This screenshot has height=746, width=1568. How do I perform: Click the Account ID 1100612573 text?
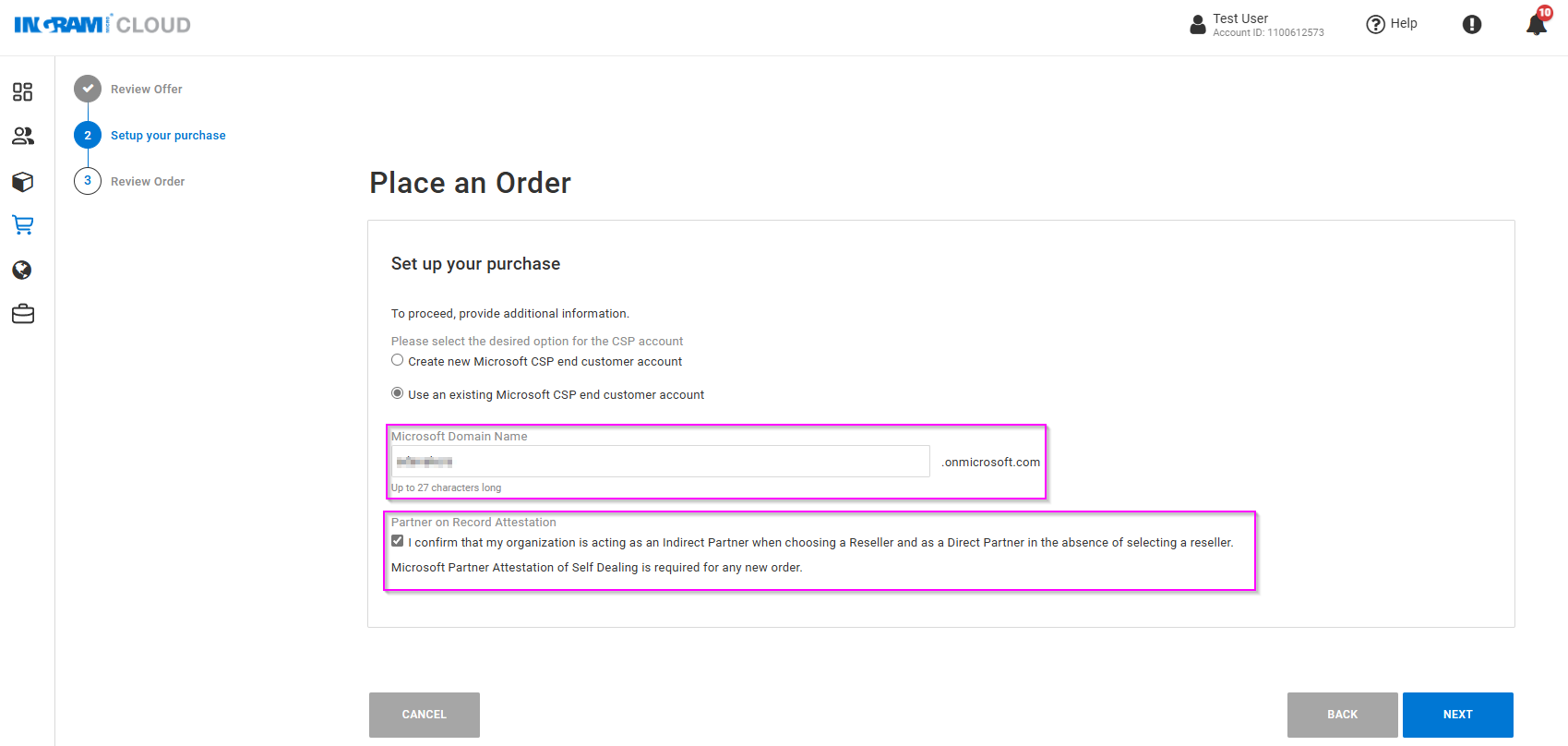(1268, 33)
